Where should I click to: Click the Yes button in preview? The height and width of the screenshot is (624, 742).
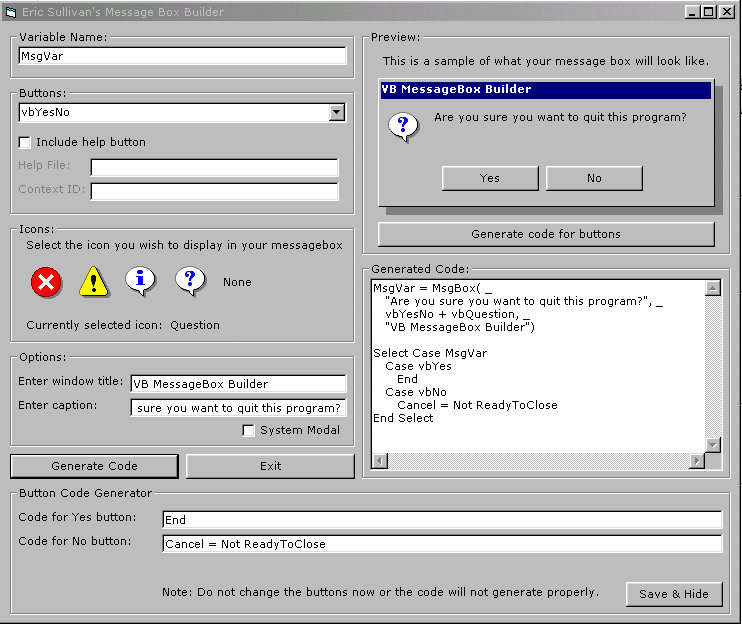[x=489, y=178]
